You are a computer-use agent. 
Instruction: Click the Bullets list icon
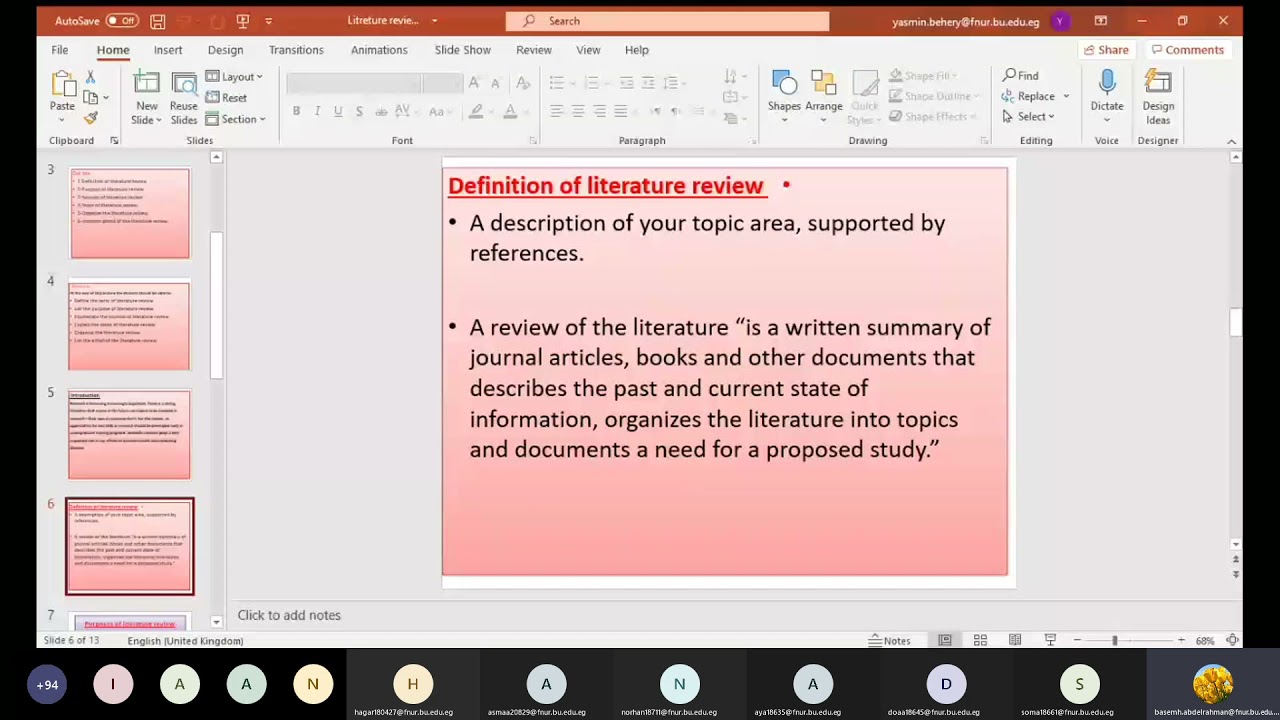(557, 83)
